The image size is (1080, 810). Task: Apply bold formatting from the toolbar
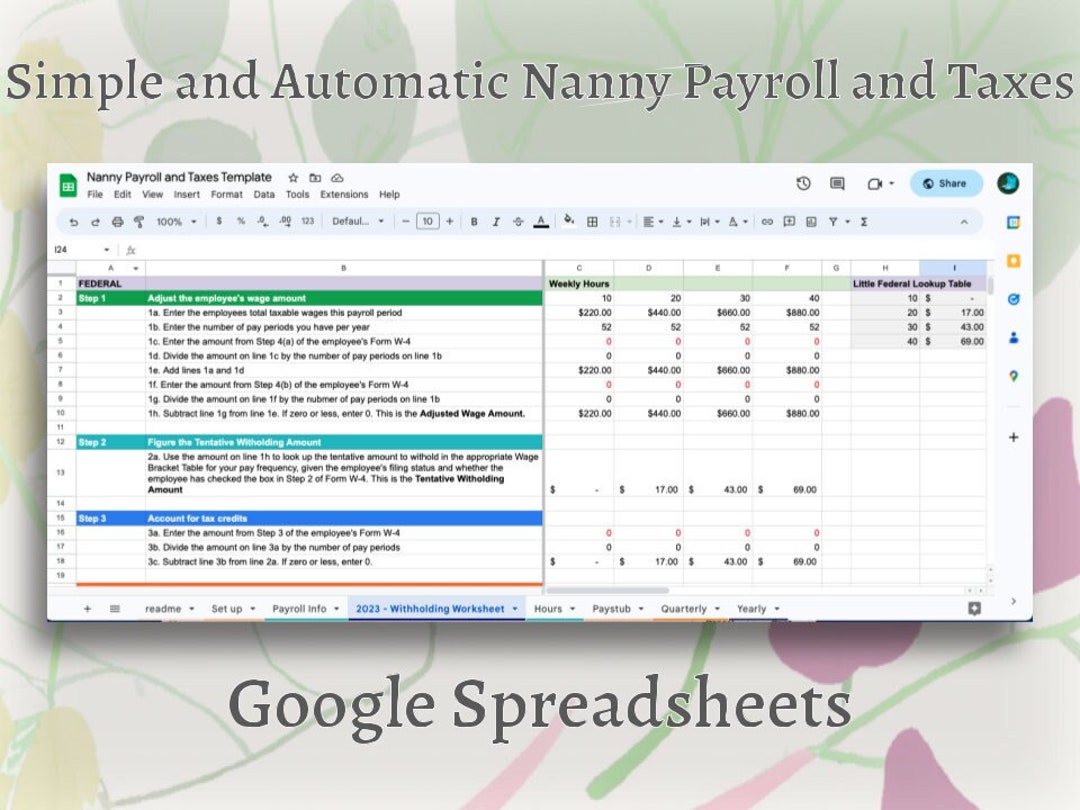pyautogui.click(x=473, y=221)
